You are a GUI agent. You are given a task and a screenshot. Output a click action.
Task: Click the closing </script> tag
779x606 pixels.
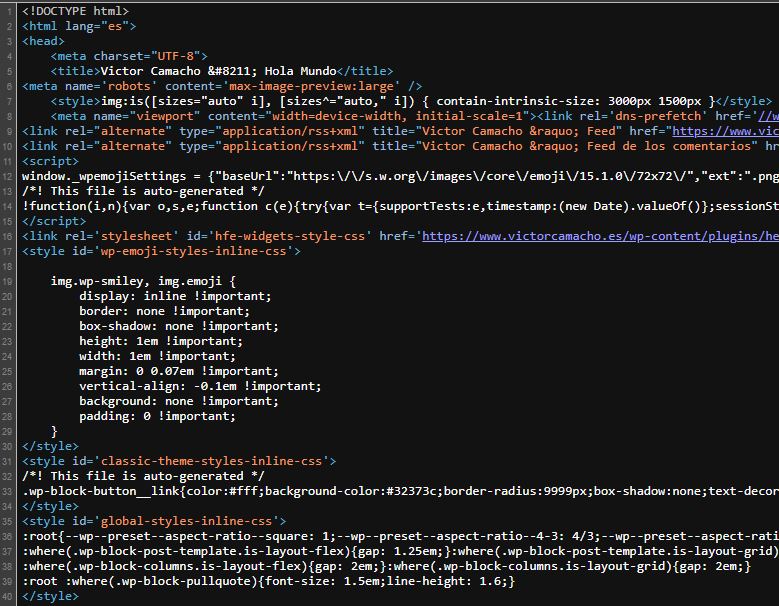pyautogui.click(x=54, y=221)
